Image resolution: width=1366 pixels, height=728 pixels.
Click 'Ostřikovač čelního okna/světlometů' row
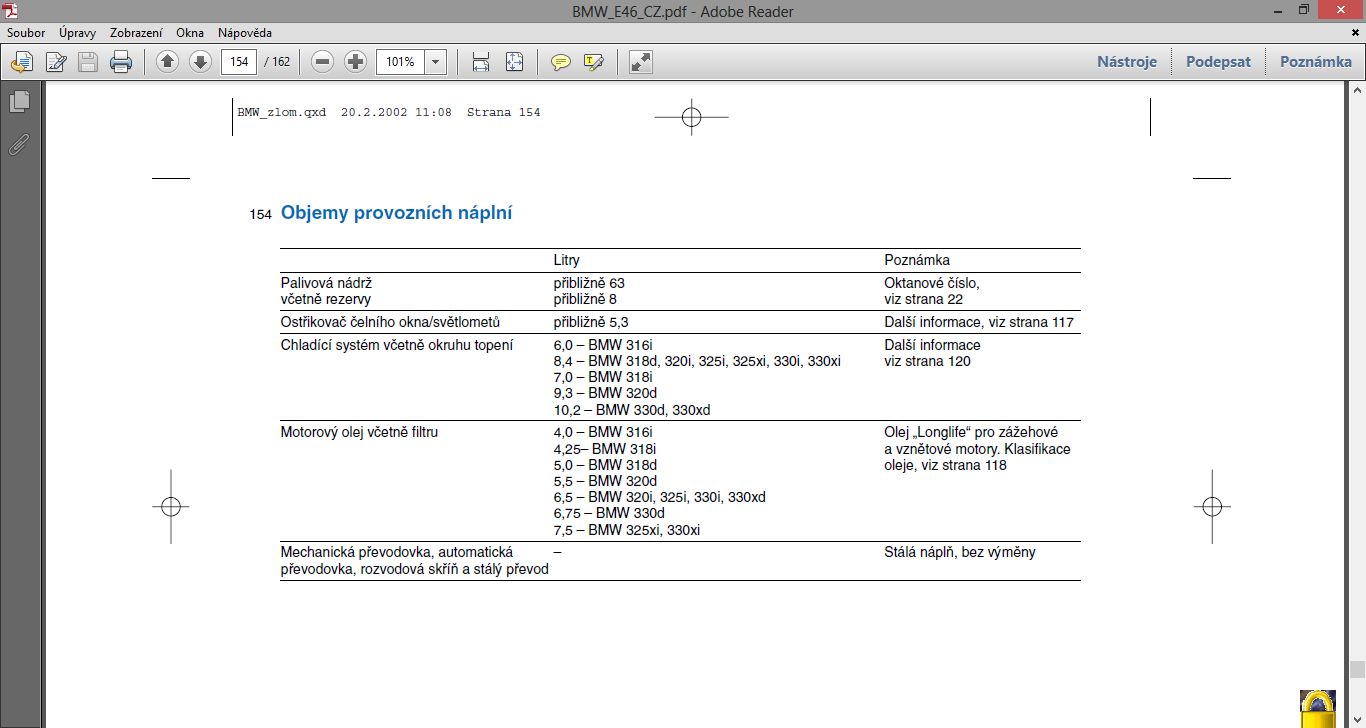point(390,322)
